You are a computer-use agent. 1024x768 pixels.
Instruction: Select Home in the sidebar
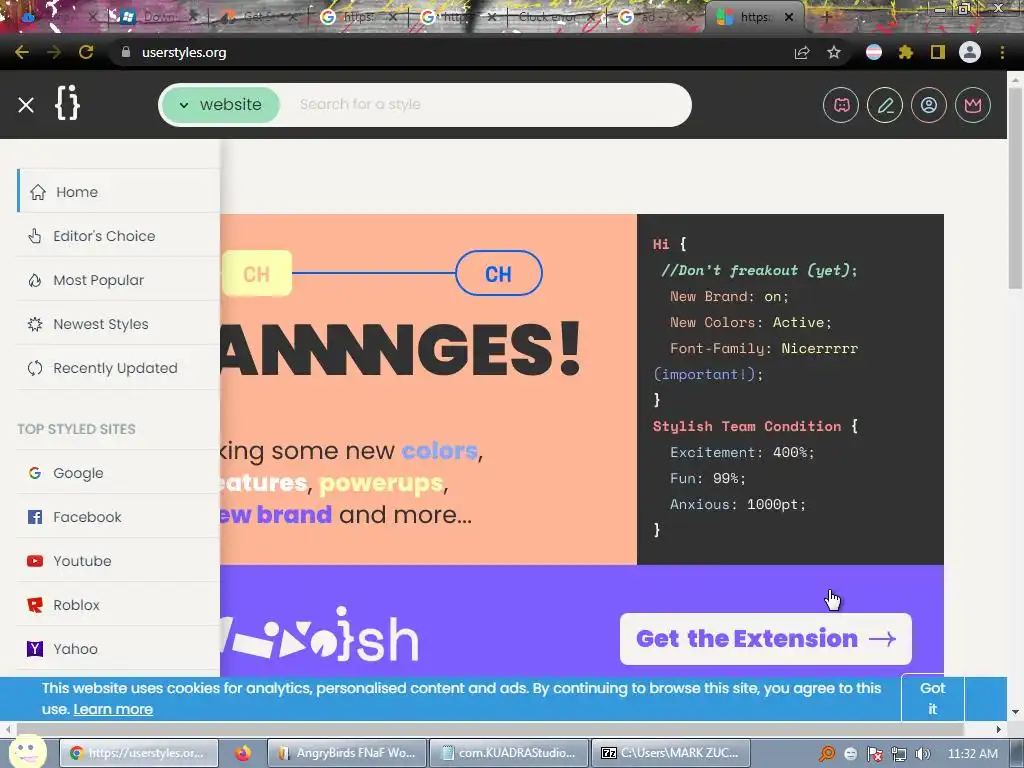click(118, 191)
